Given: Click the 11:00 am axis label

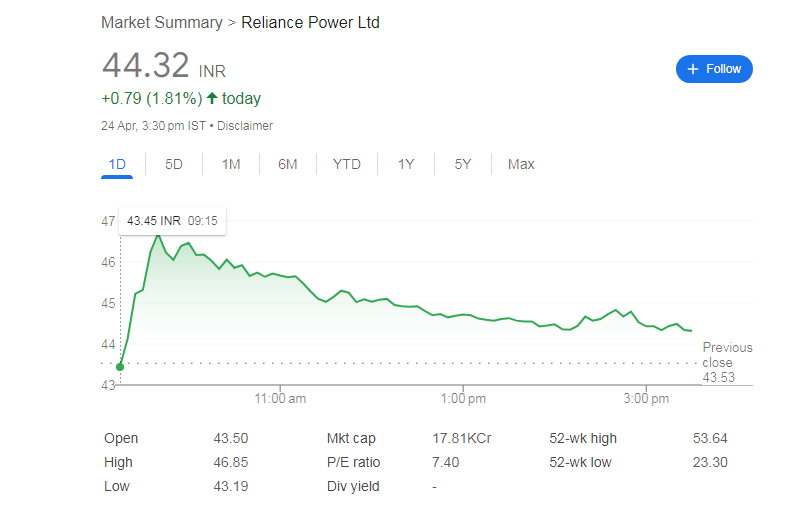Looking at the screenshot, I should point(280,398).
